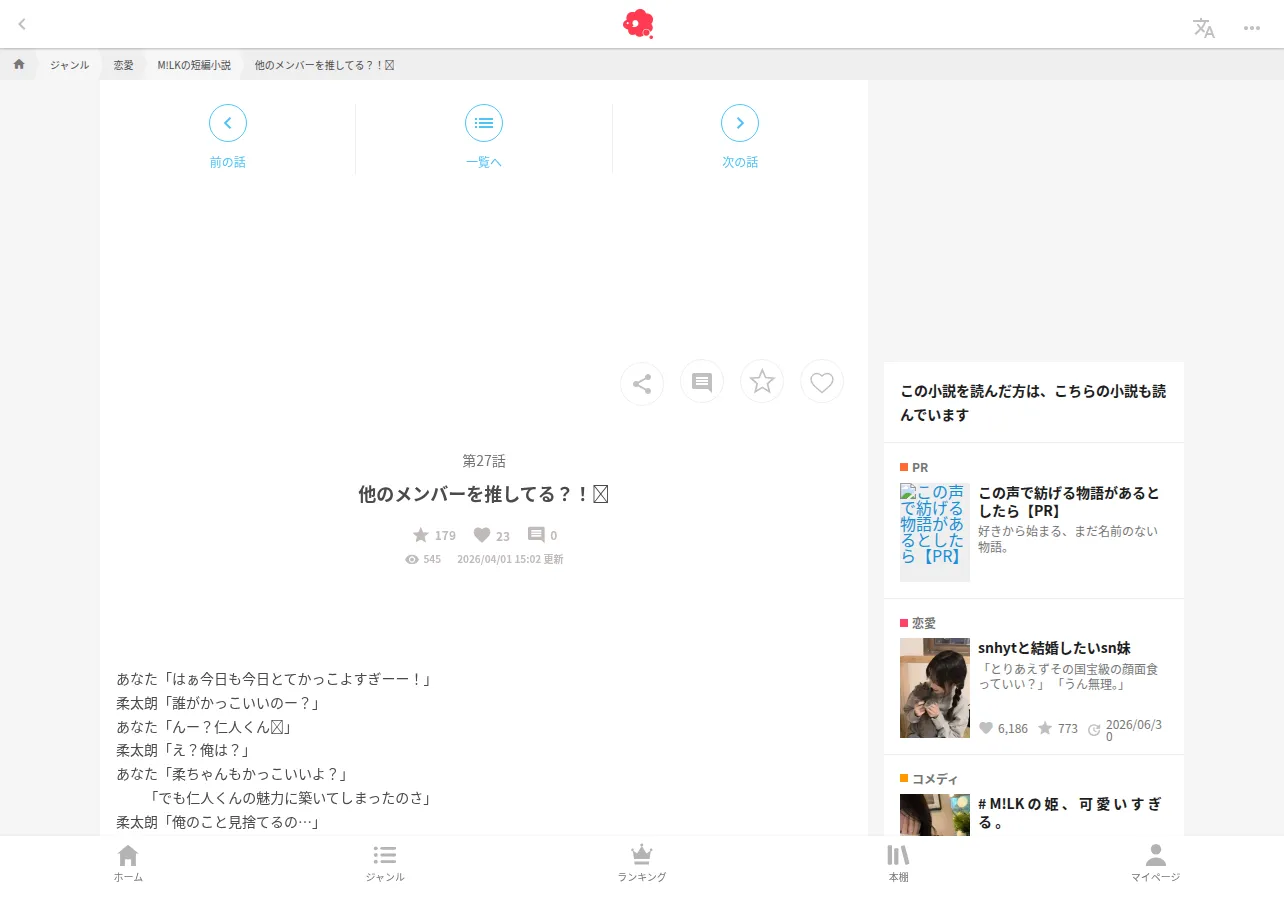Viewport: 1284px width, 900px height.
Task: Click the 次の話 label
Action: pos(740,162)
